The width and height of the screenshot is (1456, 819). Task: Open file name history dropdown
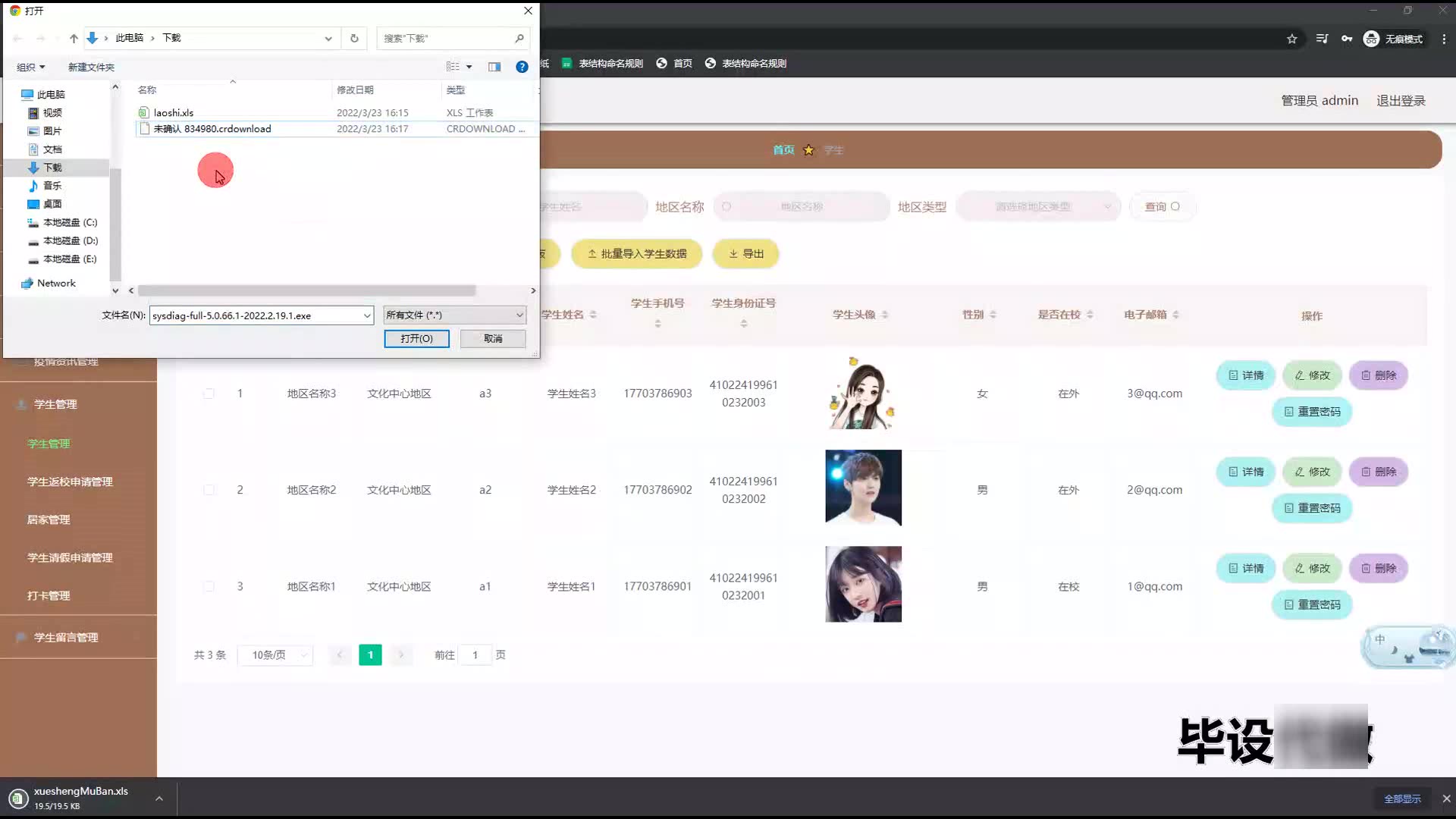pos(367,315)
